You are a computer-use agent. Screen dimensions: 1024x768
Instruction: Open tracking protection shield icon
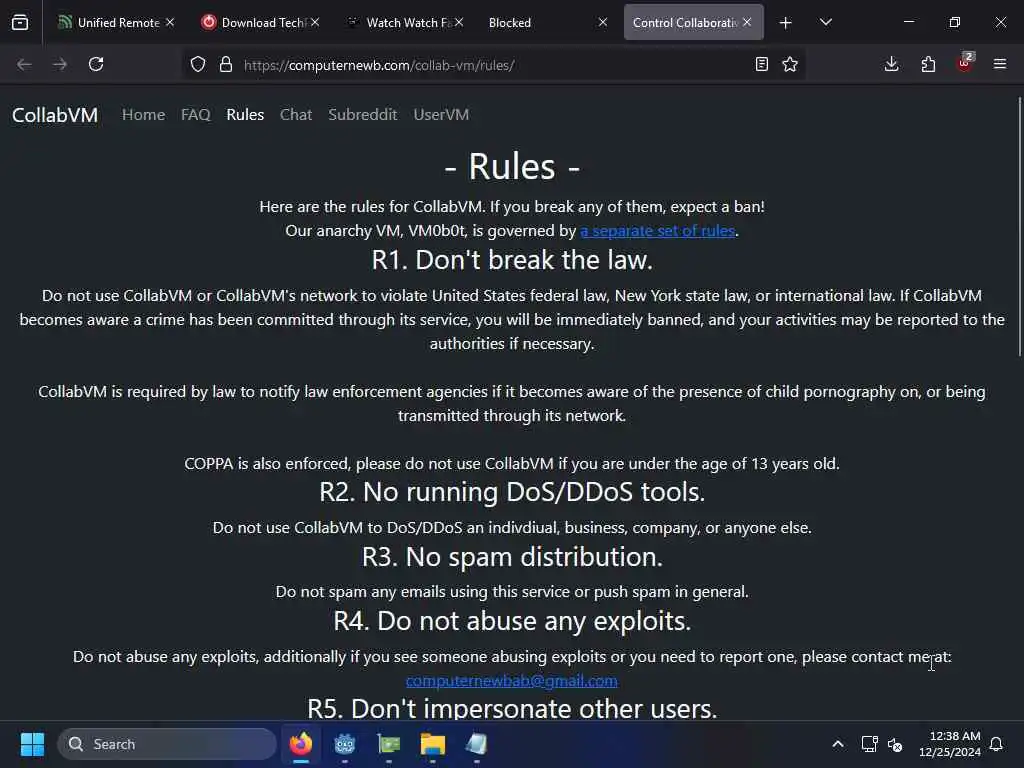198,64
